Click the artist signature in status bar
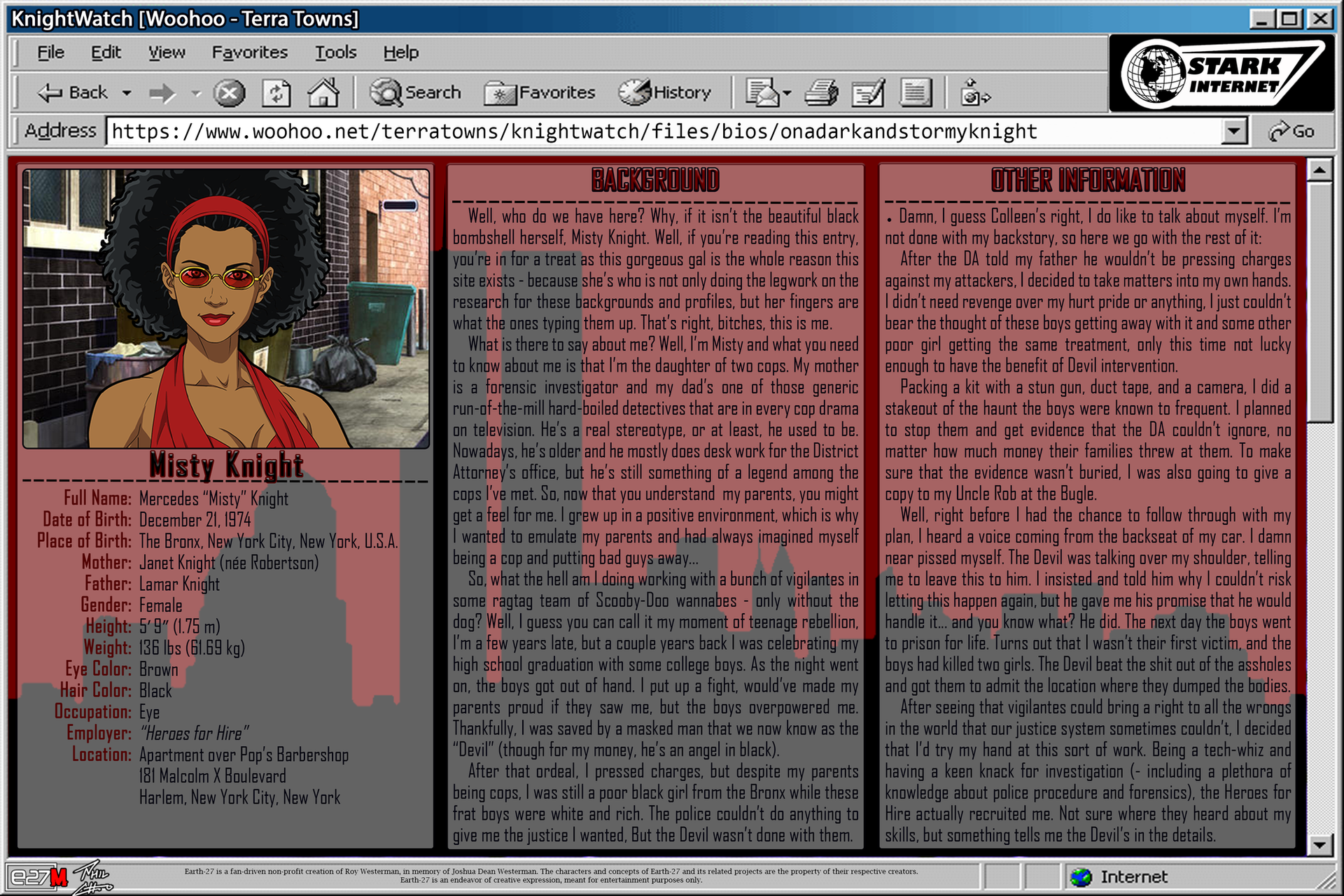The height and width of the screenshot is (896, 1344). click(x=93, y=878)
